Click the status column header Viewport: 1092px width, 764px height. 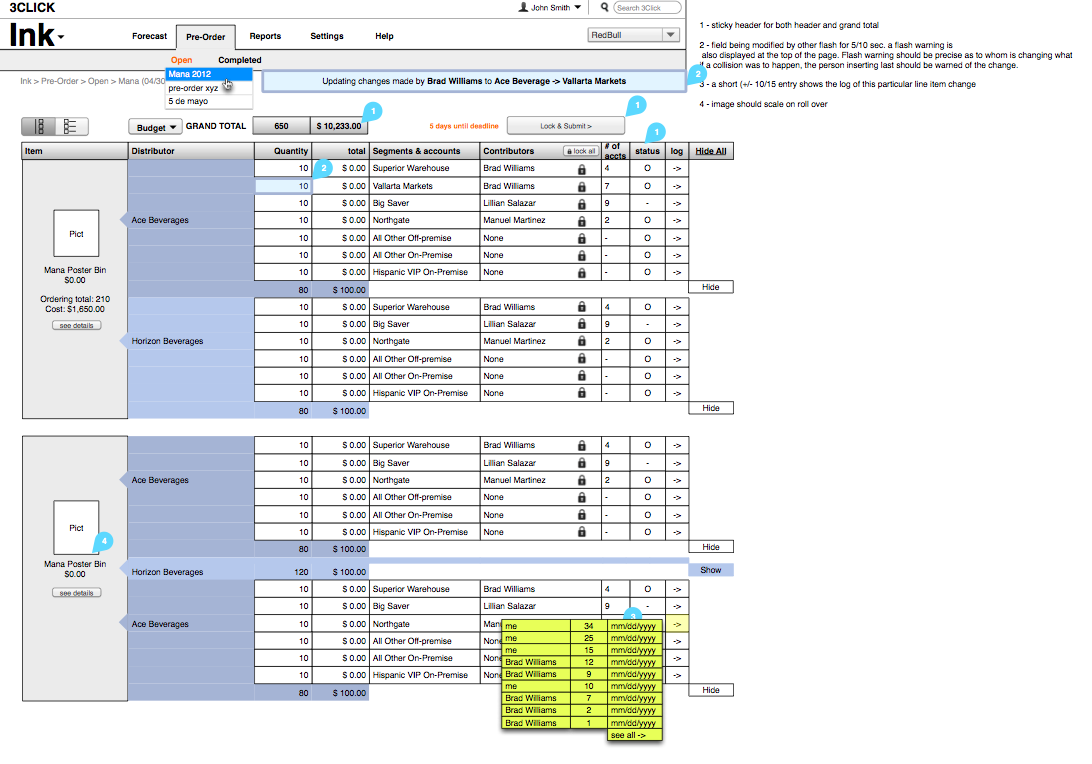click(647, 151)
